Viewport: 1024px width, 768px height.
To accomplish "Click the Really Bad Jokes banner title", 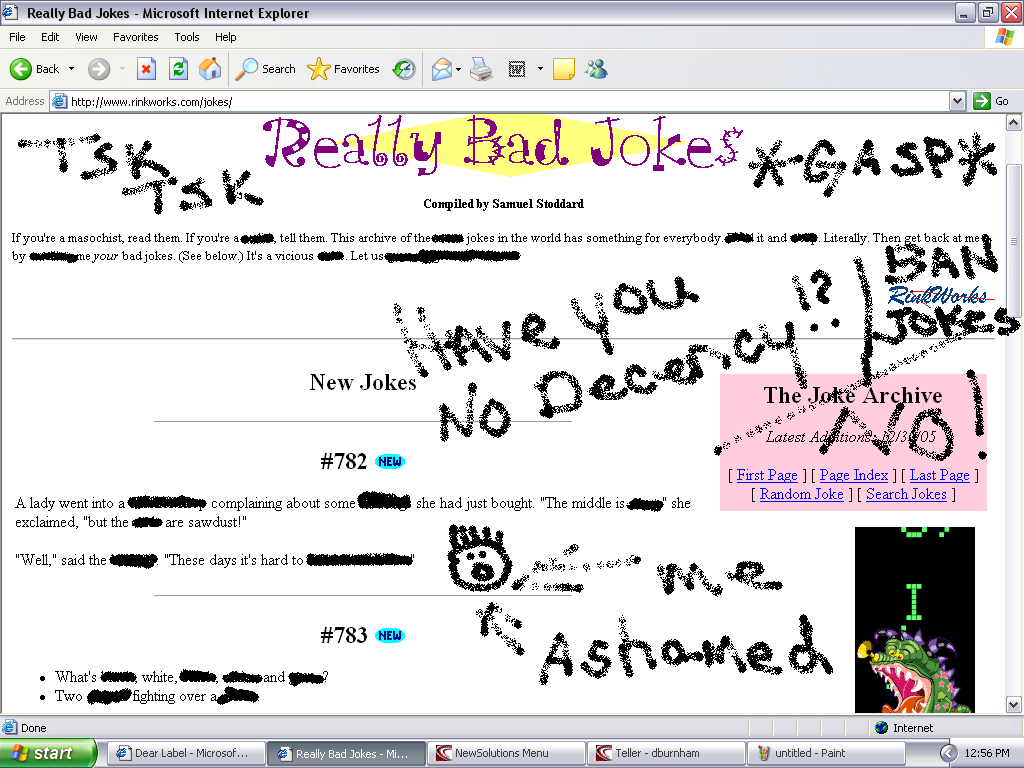I will tap(503, 145).
